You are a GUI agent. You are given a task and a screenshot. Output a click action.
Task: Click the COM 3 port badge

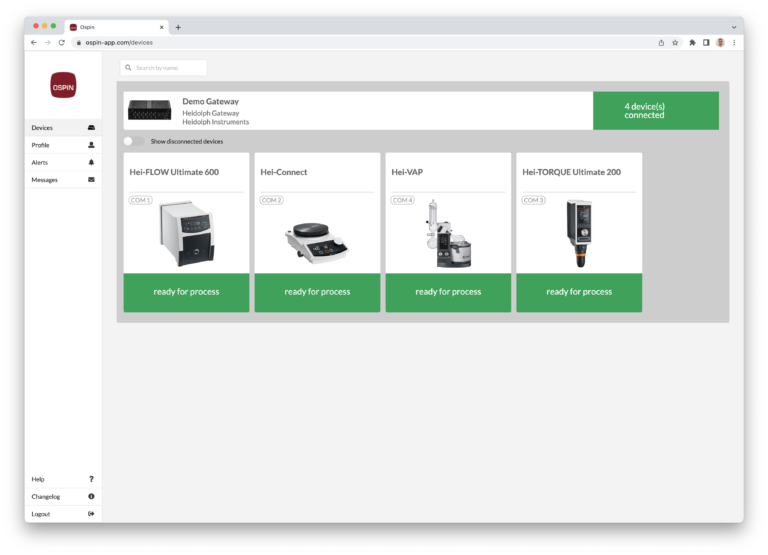coord(533,200)
